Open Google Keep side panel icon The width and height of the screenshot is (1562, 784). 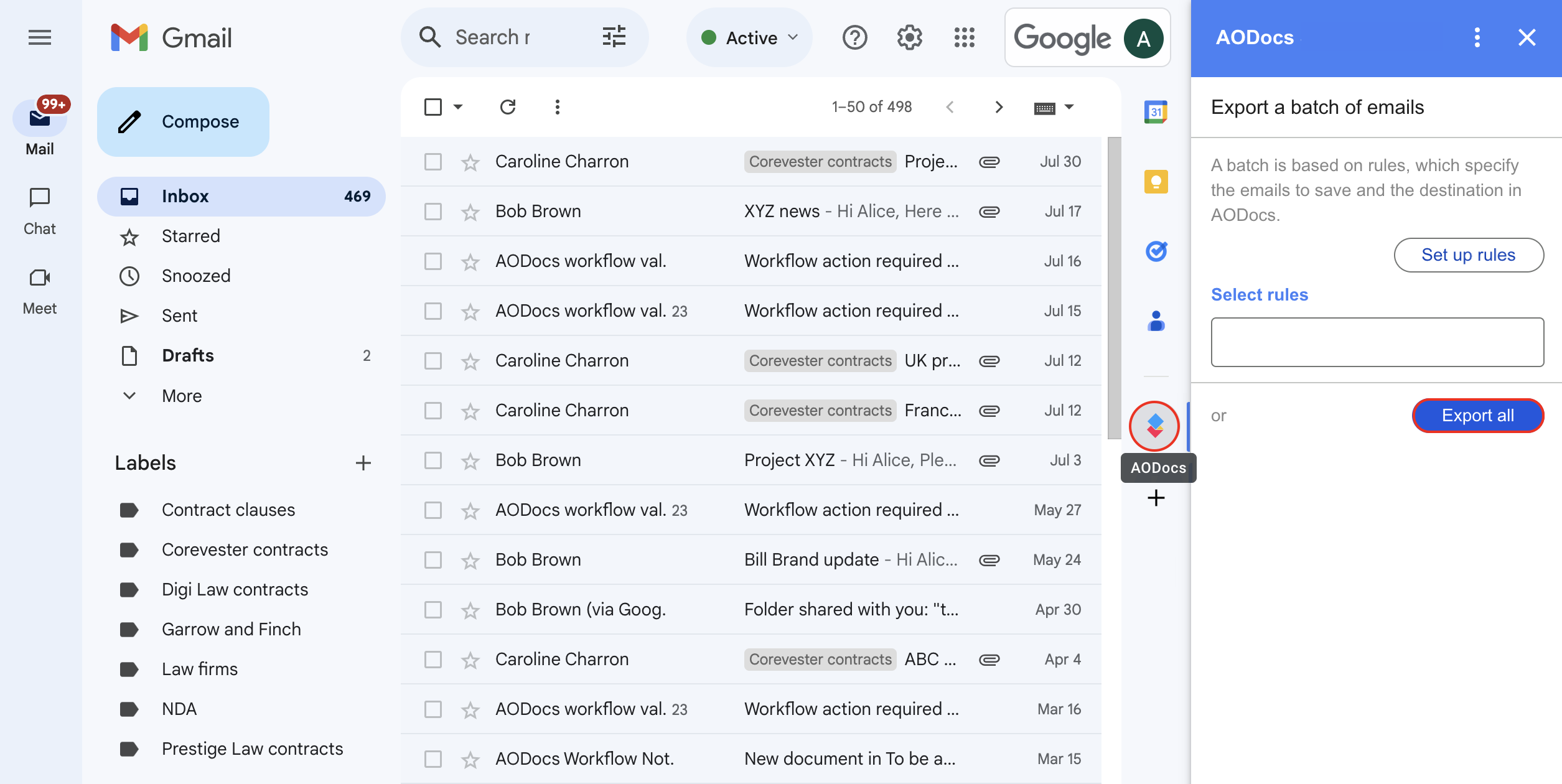point(1156,182)
